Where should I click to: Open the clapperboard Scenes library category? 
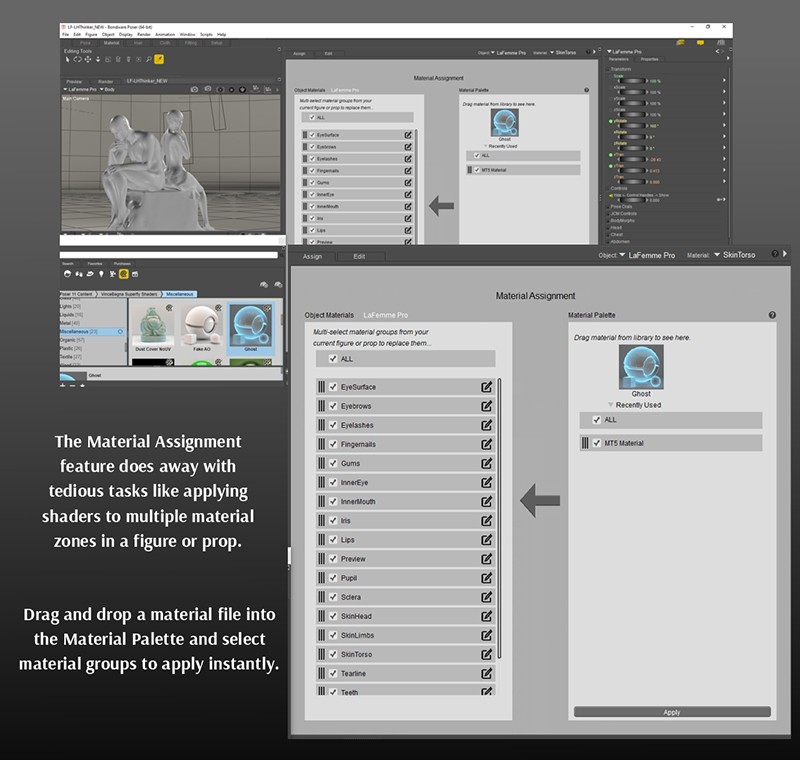(x=135, y=274)
